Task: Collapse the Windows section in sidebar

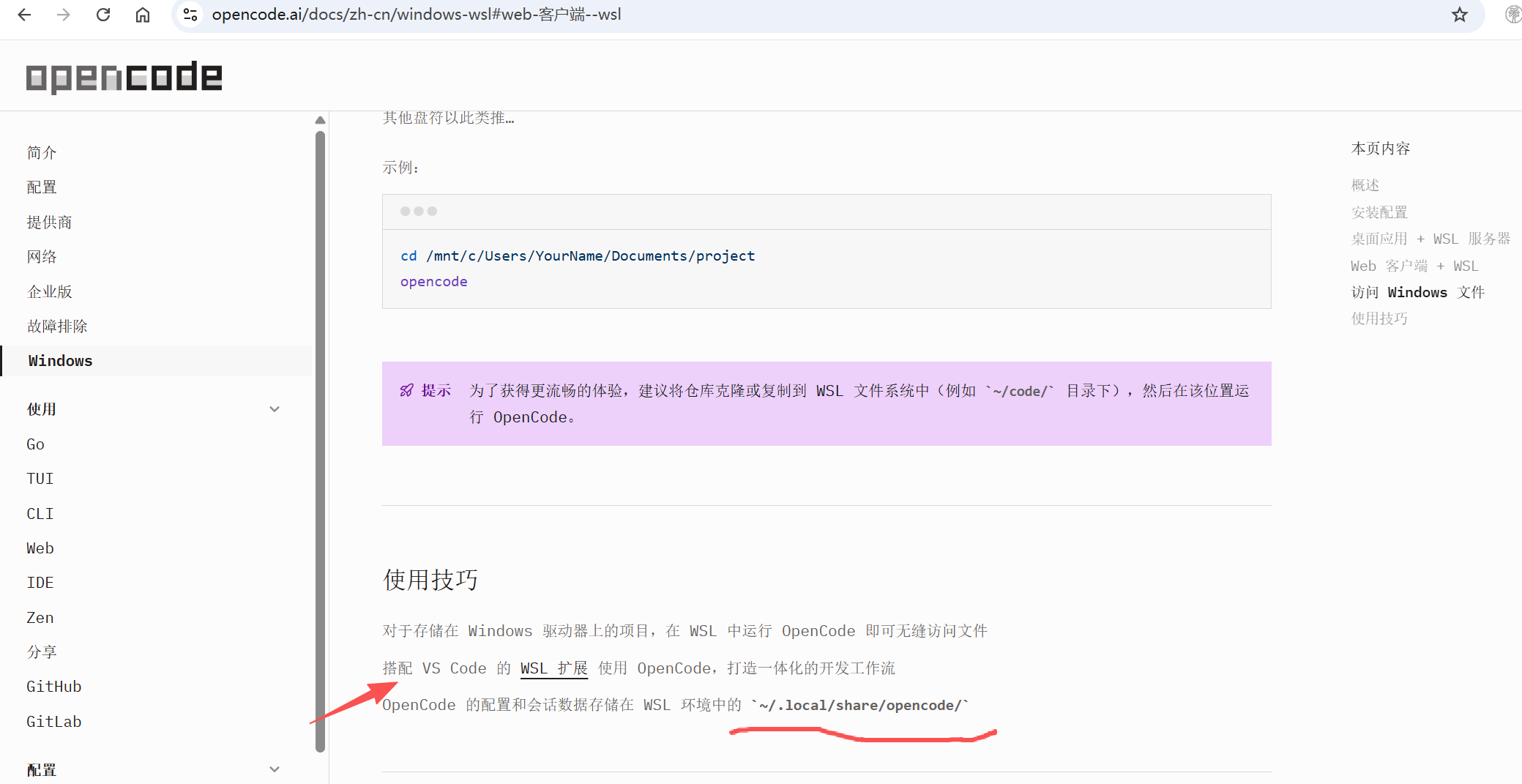Action: 60,360
